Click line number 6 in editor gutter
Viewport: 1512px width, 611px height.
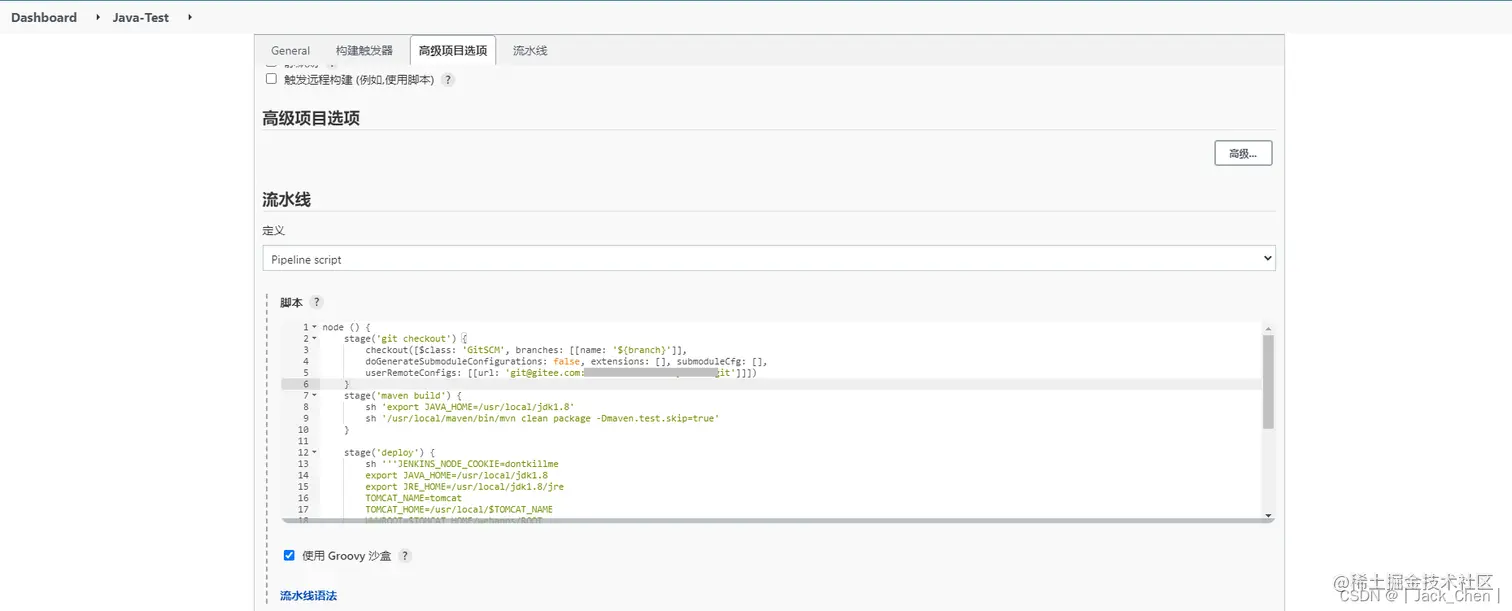click(304, 384)
